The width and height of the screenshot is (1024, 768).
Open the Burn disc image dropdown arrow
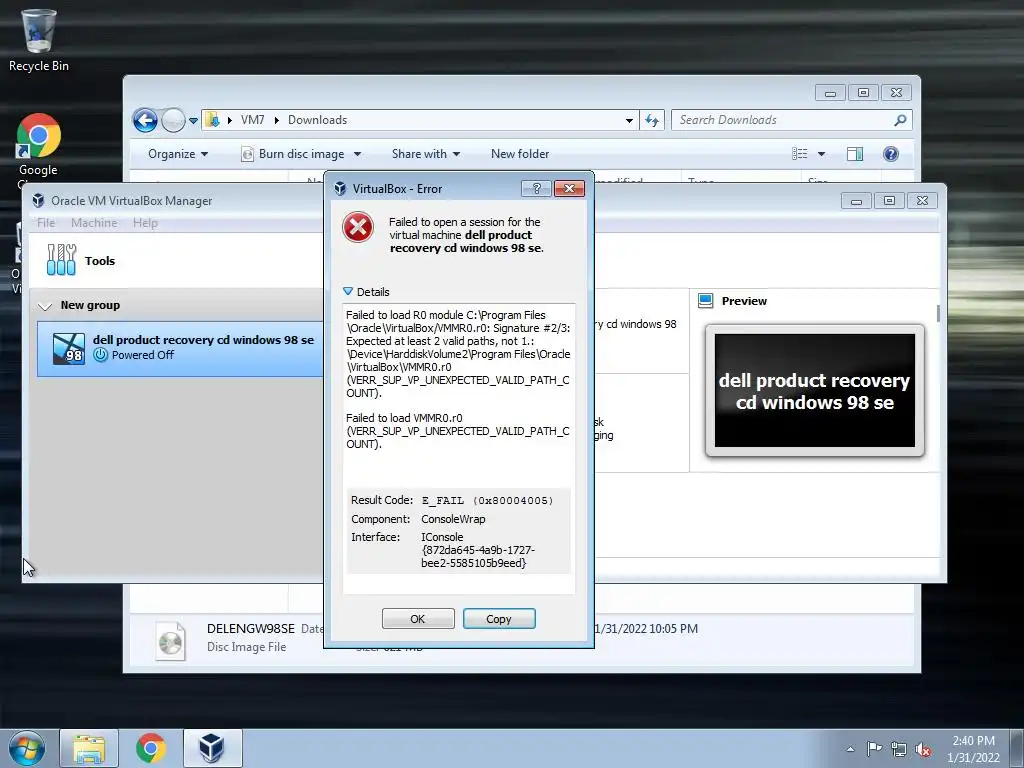coord(357,154)
